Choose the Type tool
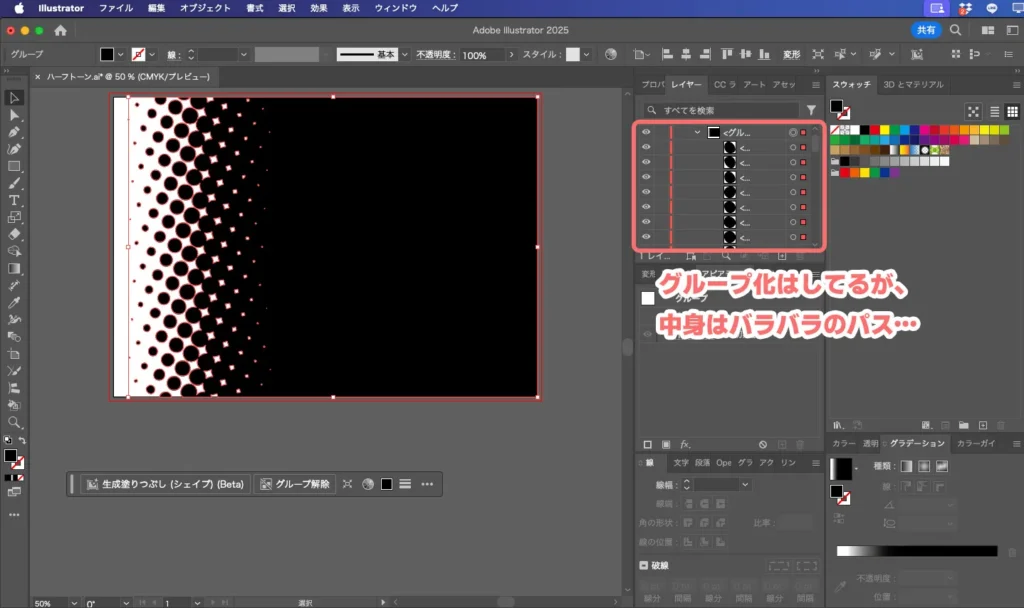 (x=14, y=200)
